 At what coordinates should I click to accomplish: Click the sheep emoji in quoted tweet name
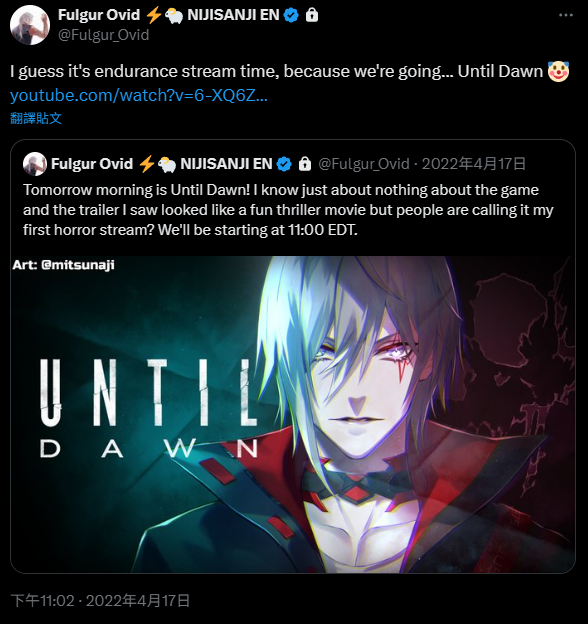(x=167, y=164)
